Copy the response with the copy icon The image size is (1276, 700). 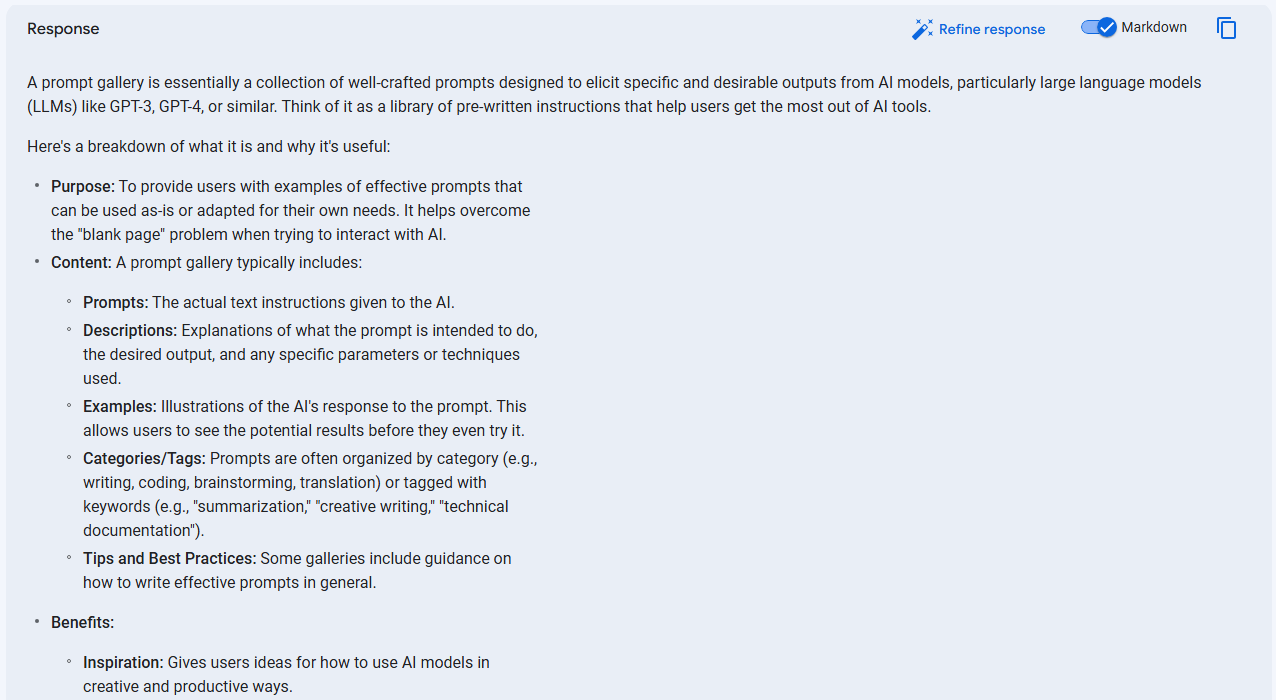[1227, 28]
